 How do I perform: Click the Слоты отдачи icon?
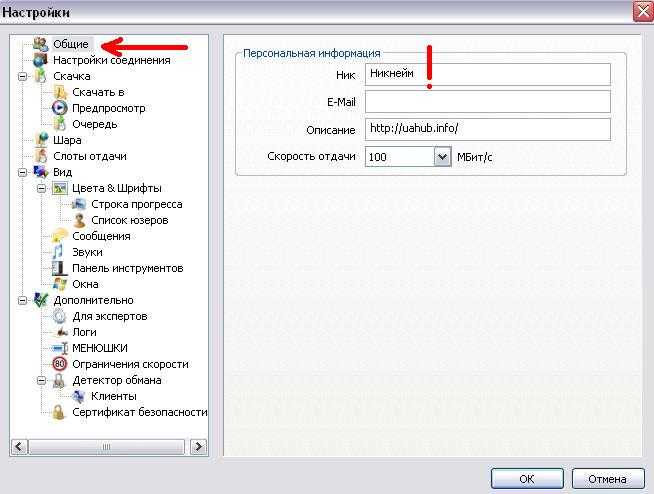pyautogui.click(x=41, y=156)
